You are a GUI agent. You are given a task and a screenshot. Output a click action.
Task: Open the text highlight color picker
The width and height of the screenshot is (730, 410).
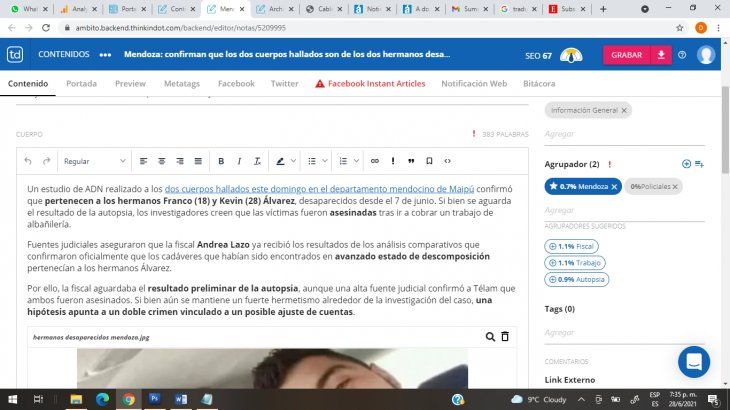tap(285, 161)
